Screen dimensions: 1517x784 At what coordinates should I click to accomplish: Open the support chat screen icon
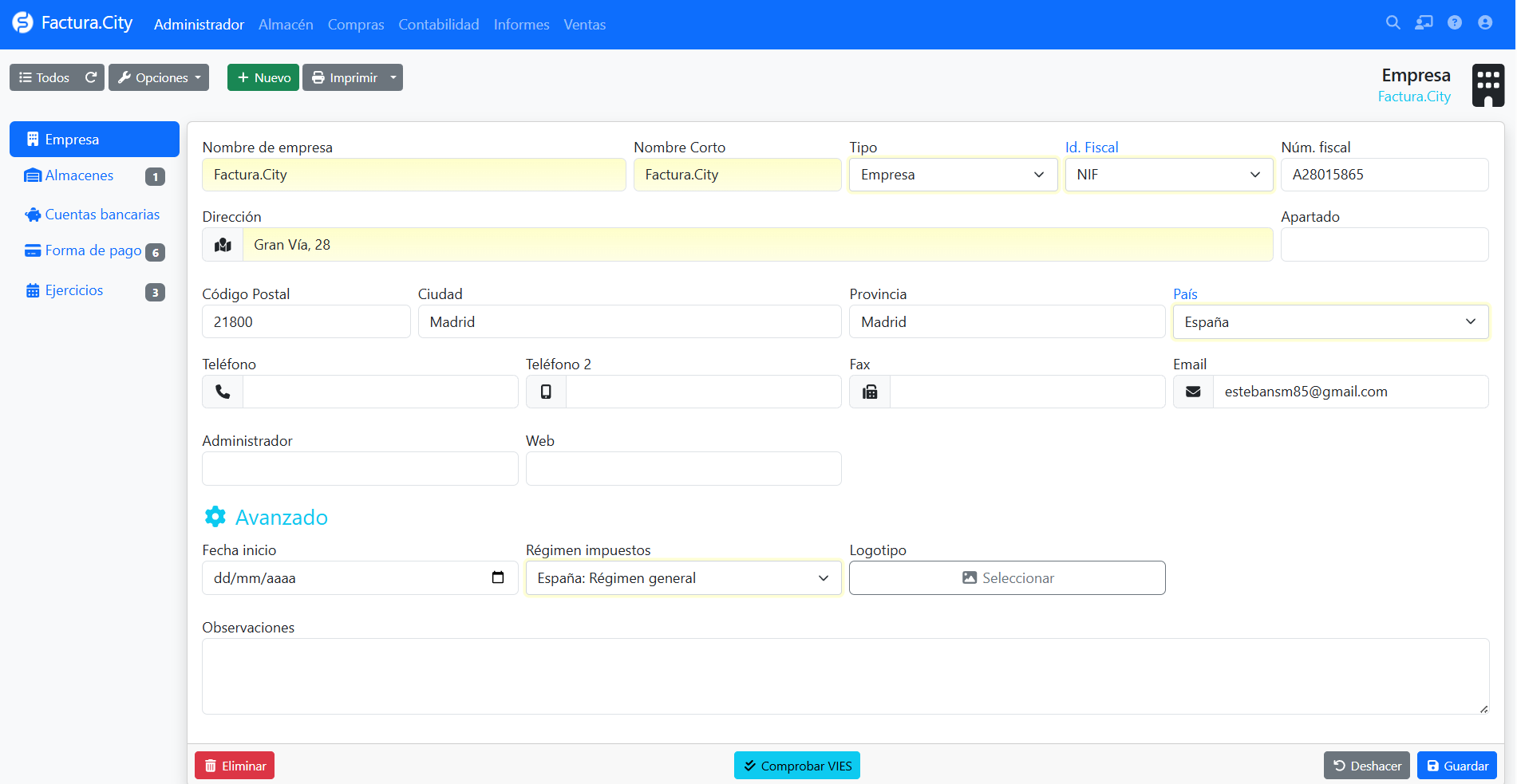click(x=1424, y=23)
